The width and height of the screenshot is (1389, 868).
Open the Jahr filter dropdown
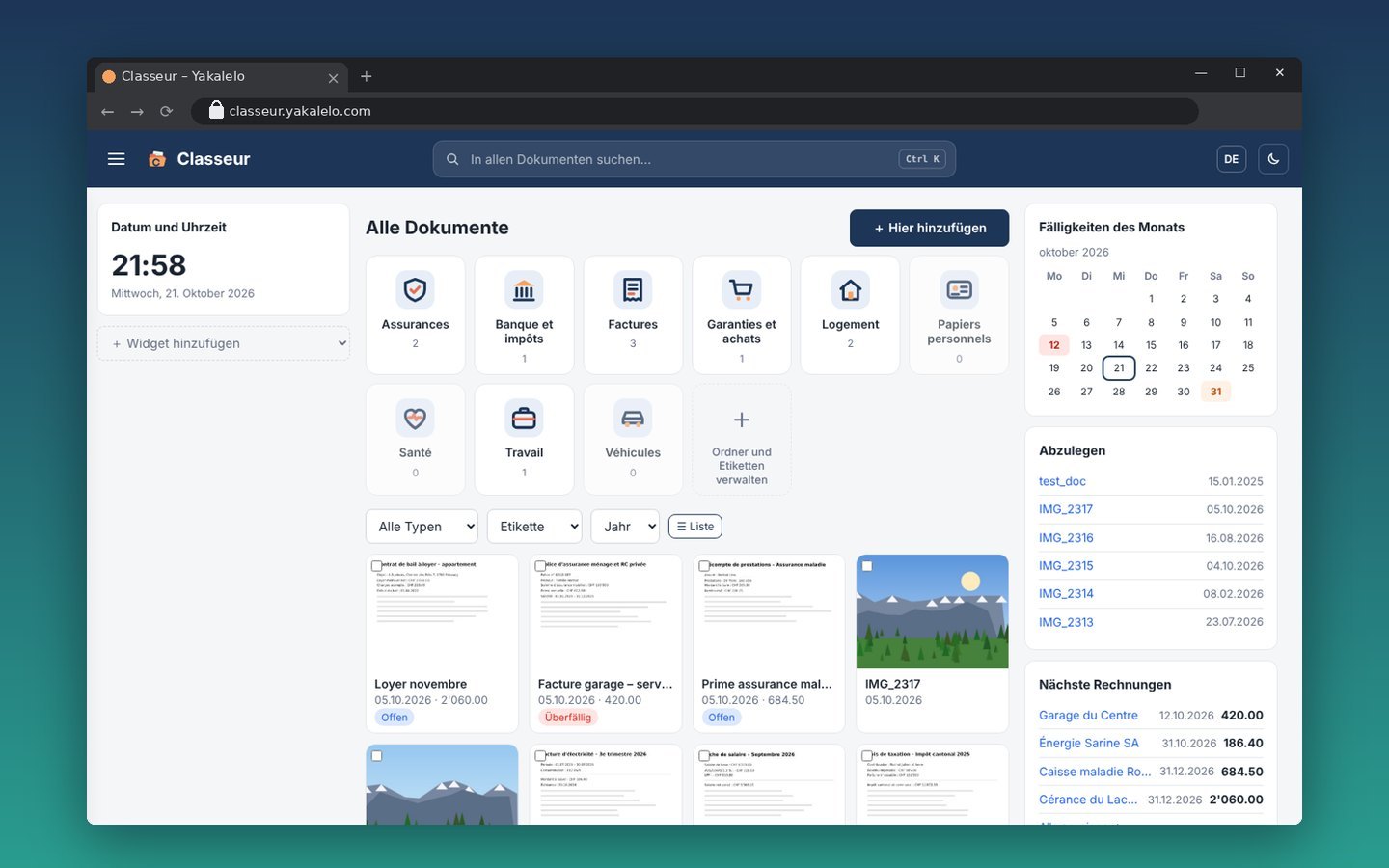tap(625, 527)
